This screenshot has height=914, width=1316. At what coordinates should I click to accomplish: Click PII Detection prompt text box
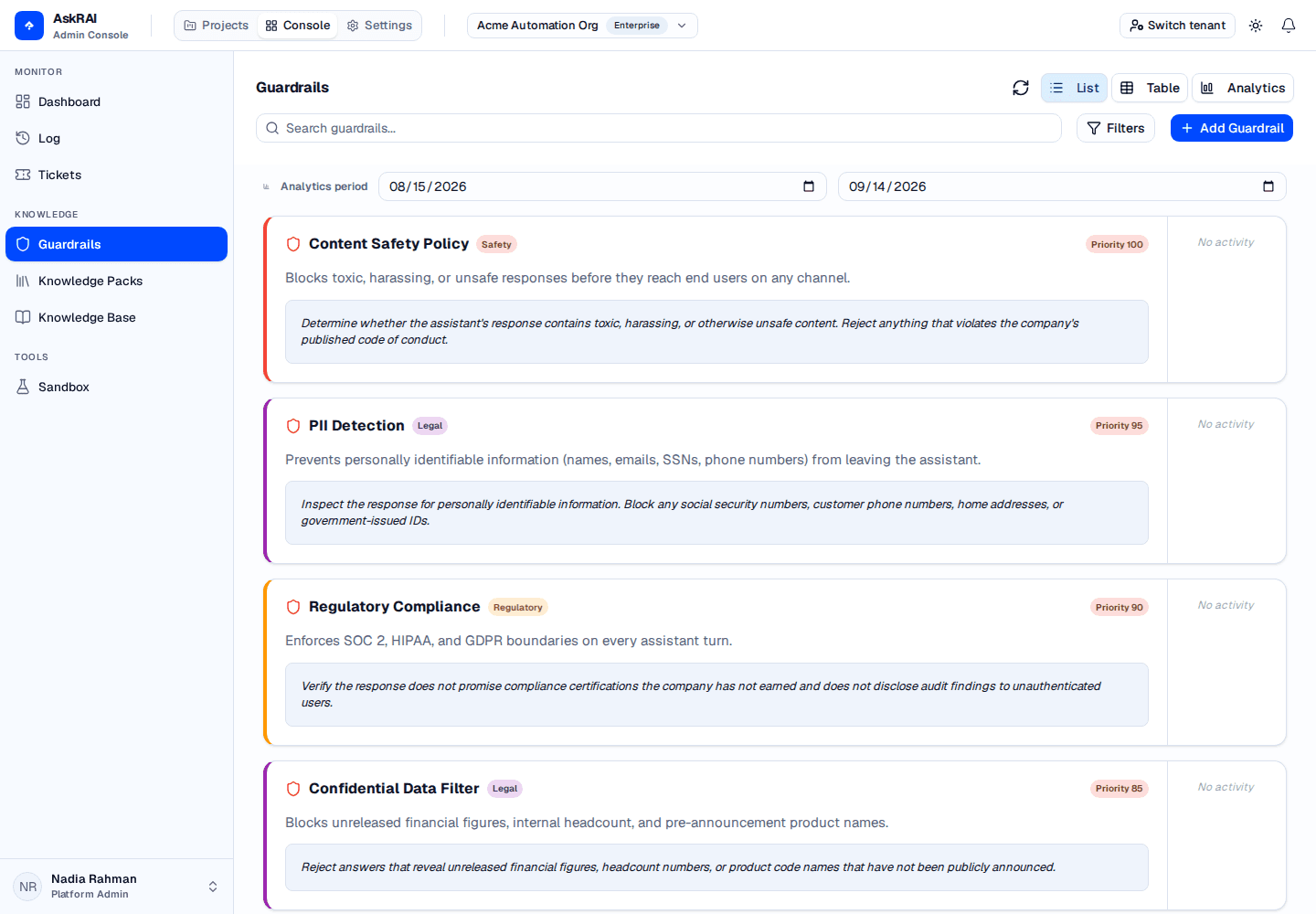click(716, 513)
